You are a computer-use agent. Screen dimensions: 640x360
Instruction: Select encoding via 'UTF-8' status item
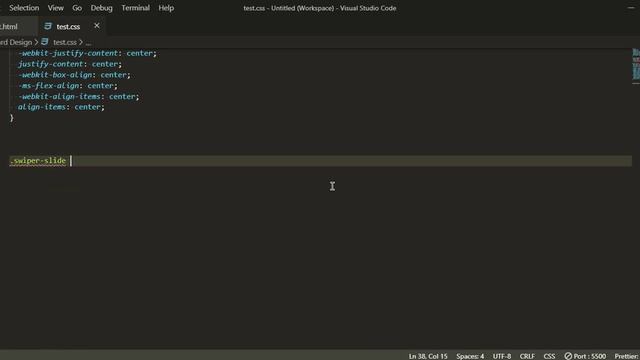click(x=502, y=356)
